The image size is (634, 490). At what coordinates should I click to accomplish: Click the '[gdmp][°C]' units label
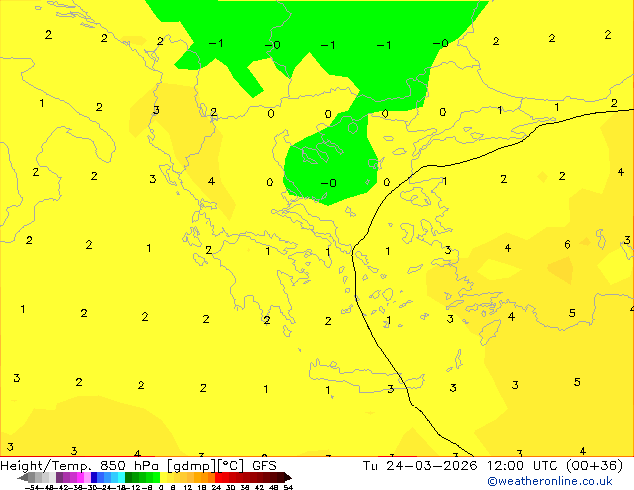pyautogui.click(x=206, y=466)
